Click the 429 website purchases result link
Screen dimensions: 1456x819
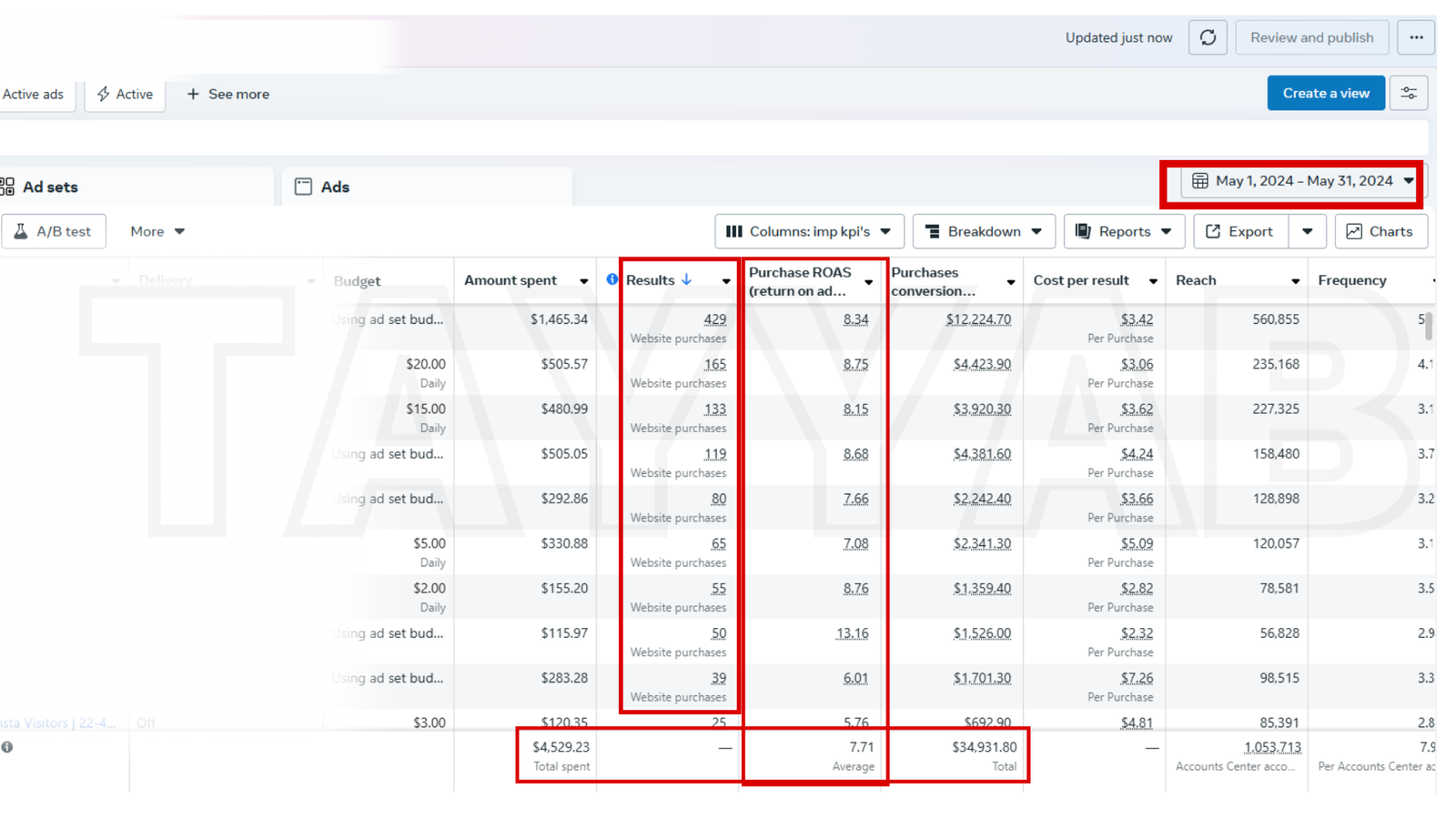[x=714, y=319]
